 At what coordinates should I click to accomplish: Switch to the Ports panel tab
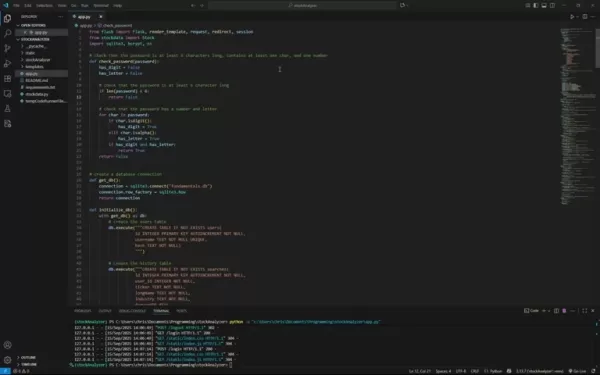point(182,311)
